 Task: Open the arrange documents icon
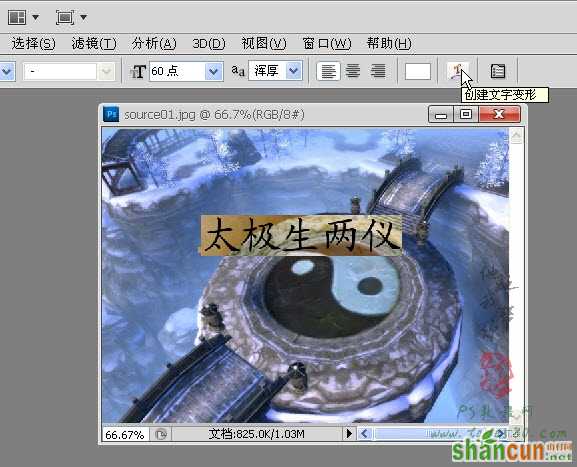[x=17, y=17]
